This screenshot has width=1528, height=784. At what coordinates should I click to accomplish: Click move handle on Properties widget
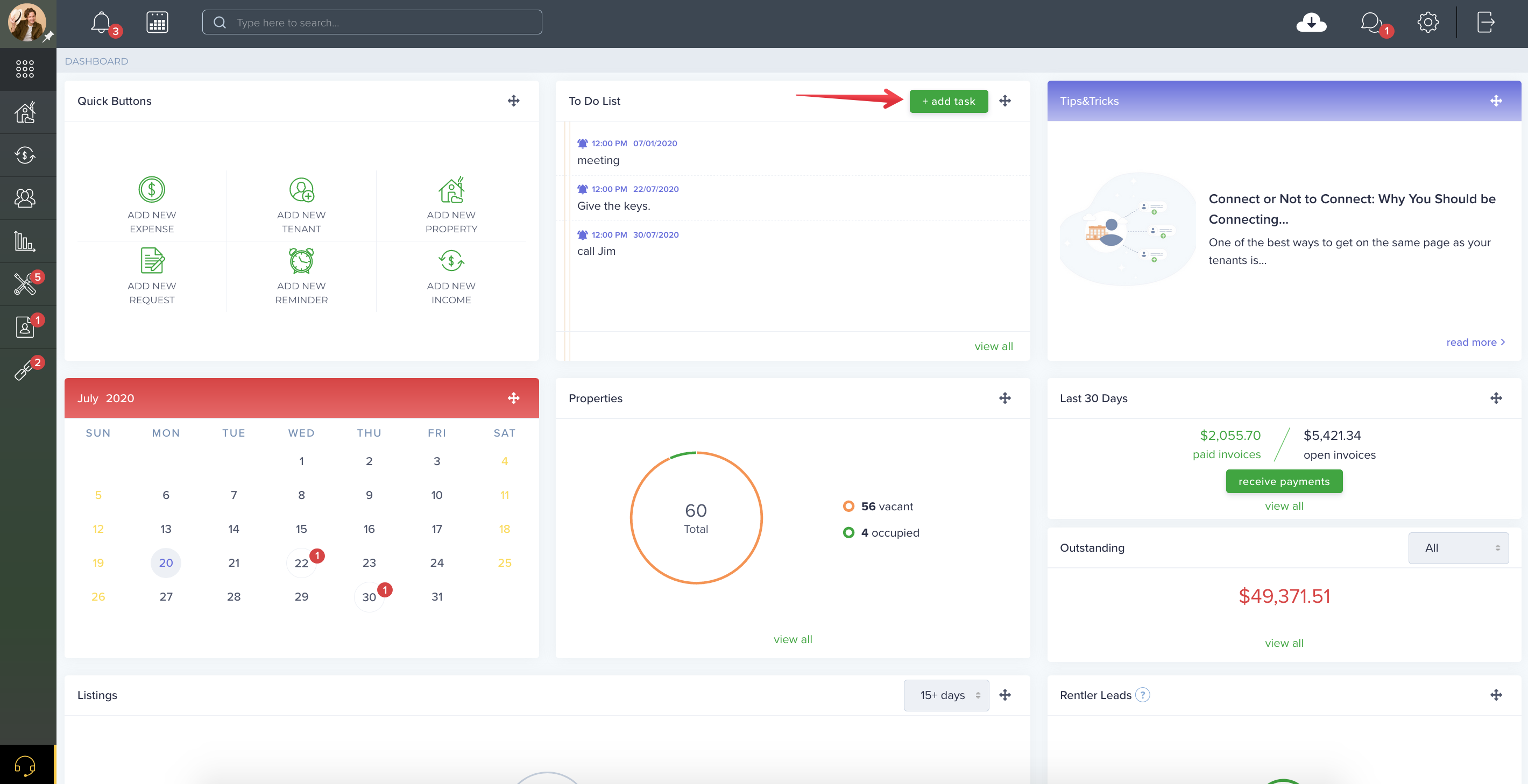1005,398
